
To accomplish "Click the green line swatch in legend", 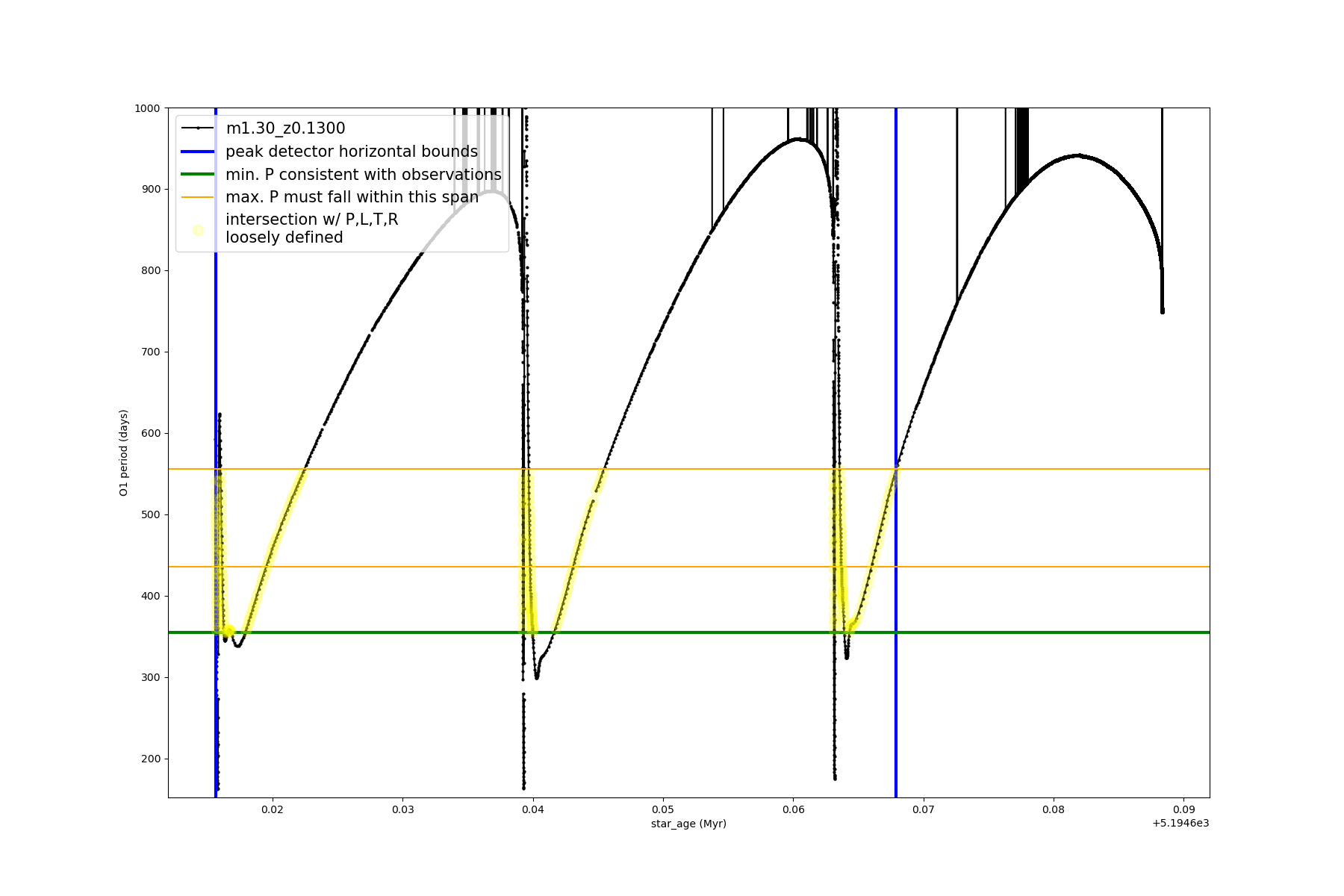I will [198, 175].
